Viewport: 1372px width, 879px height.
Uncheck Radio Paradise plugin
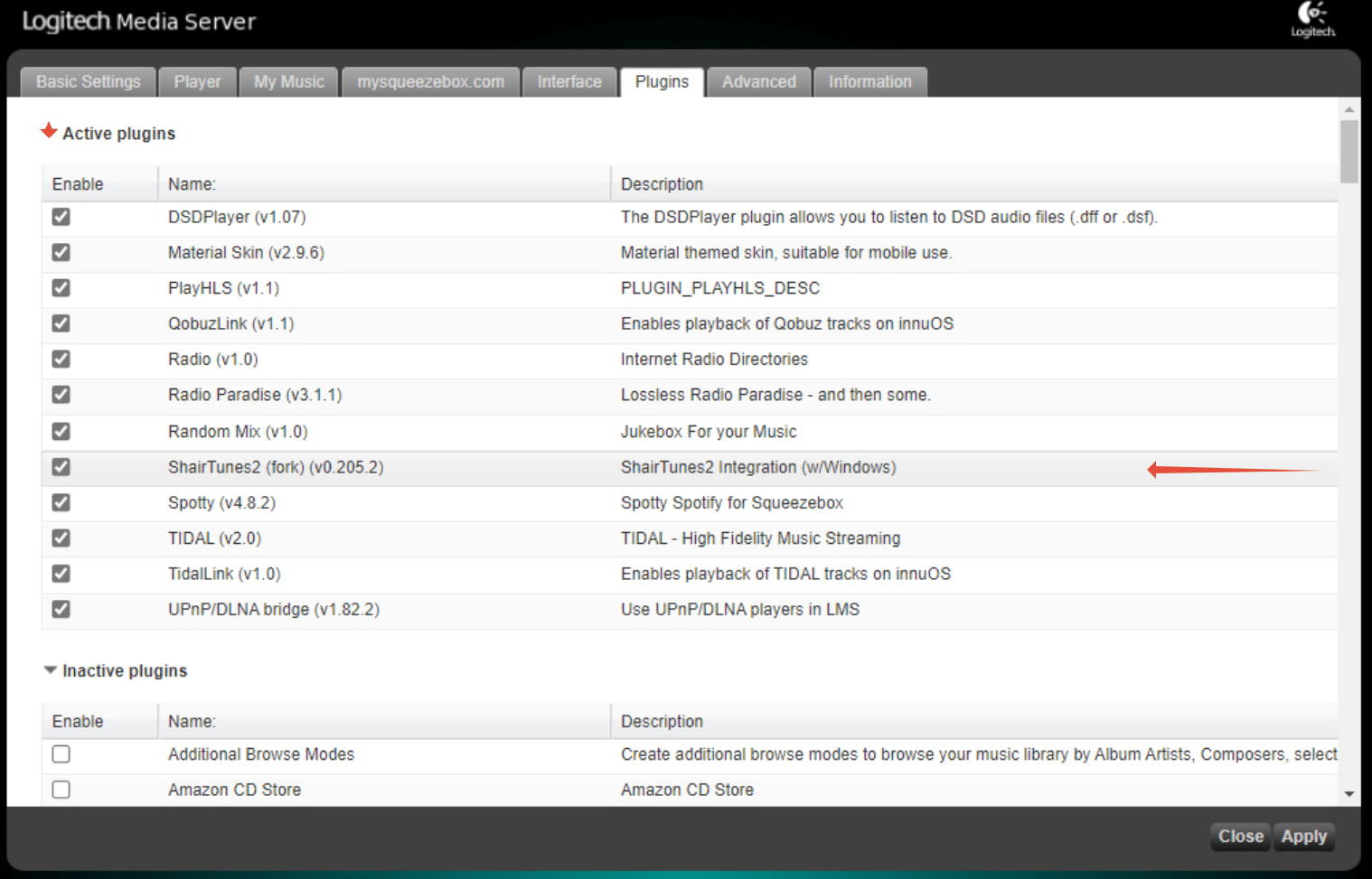61,395
